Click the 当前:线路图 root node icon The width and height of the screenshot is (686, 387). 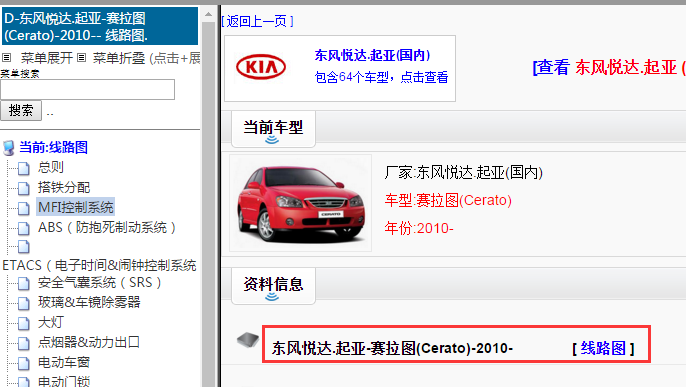[8, 148]
